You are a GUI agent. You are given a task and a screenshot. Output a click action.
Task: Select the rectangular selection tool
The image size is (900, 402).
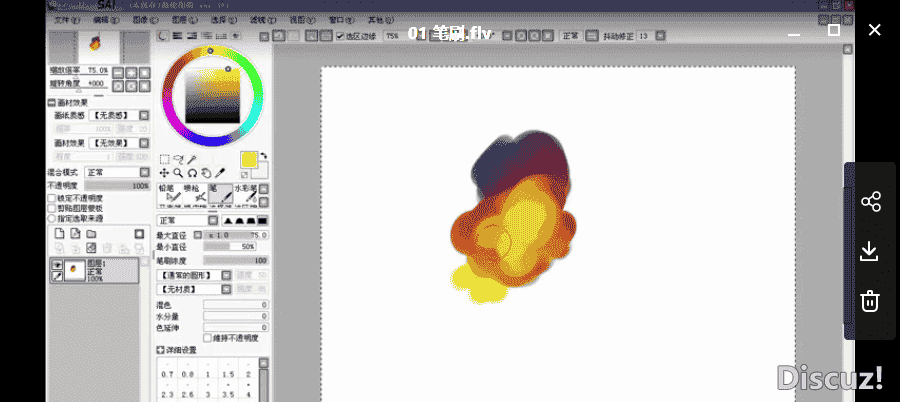pos(164,160)
